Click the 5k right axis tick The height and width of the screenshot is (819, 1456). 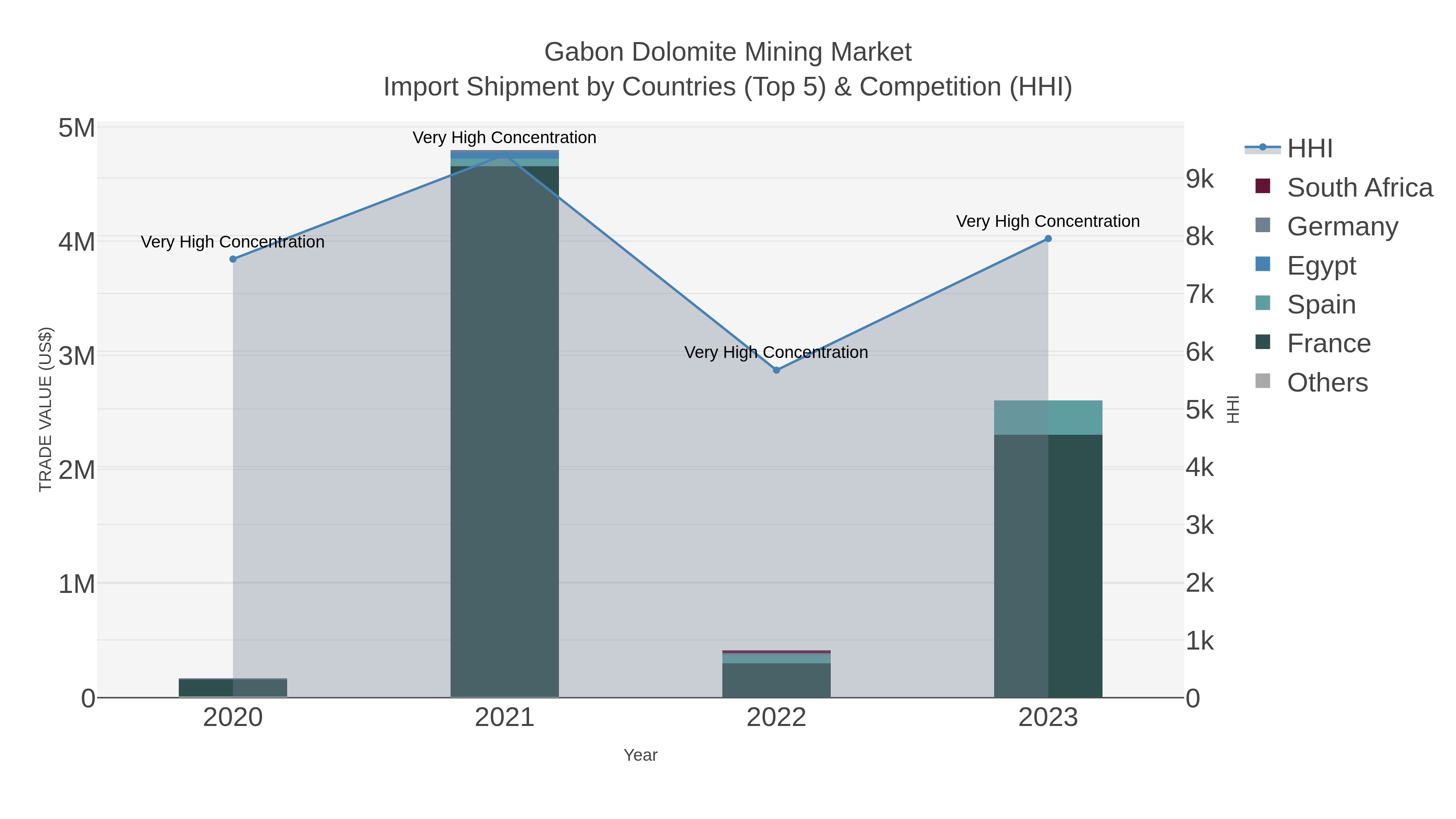(1200, 409)
